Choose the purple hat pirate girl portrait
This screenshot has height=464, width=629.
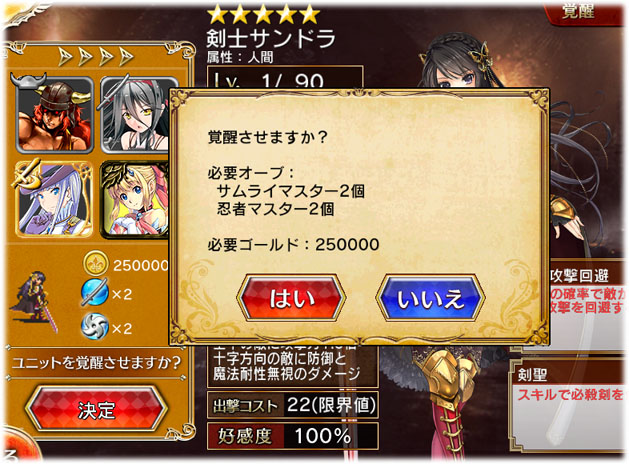pos(55,199)
